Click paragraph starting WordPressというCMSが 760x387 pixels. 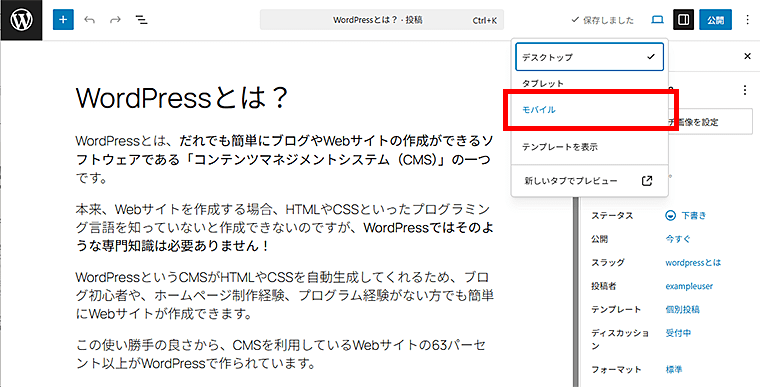[x=285, y=296]
